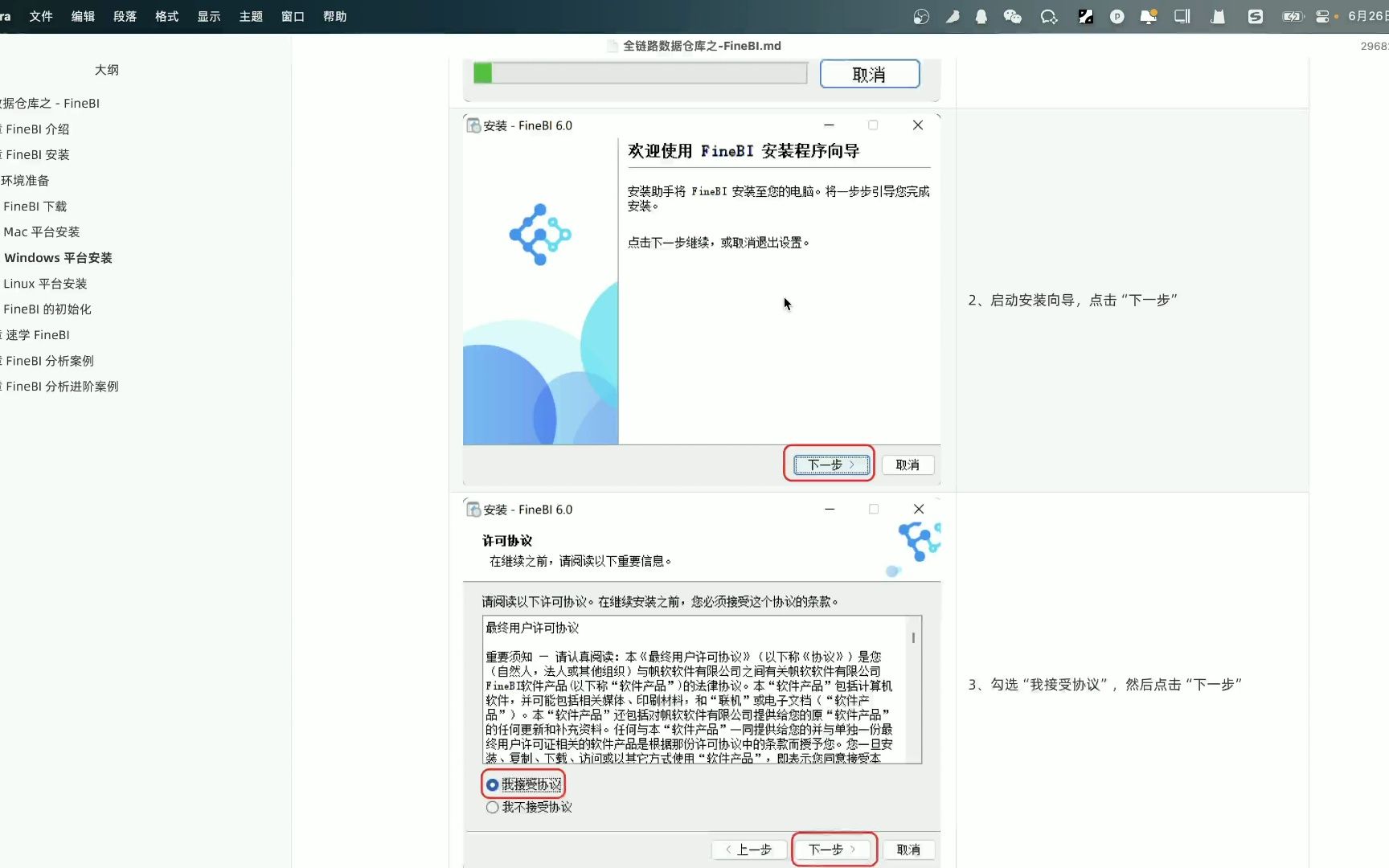The height and width of the screenshot is (868, 1389).
Task: Jump to Linux 平台安装 in the outline
Action: click(45, 284)
